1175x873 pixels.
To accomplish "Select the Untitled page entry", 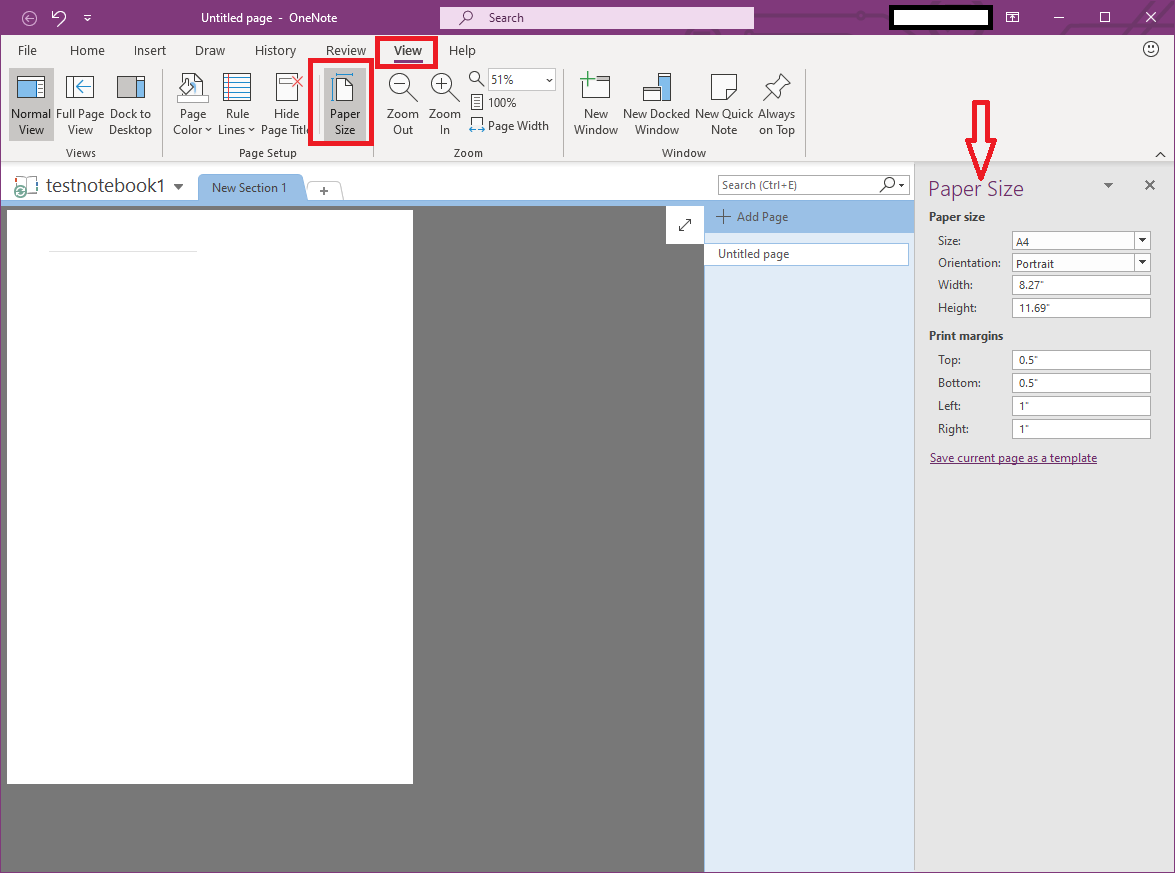I will tap(806, 254).
